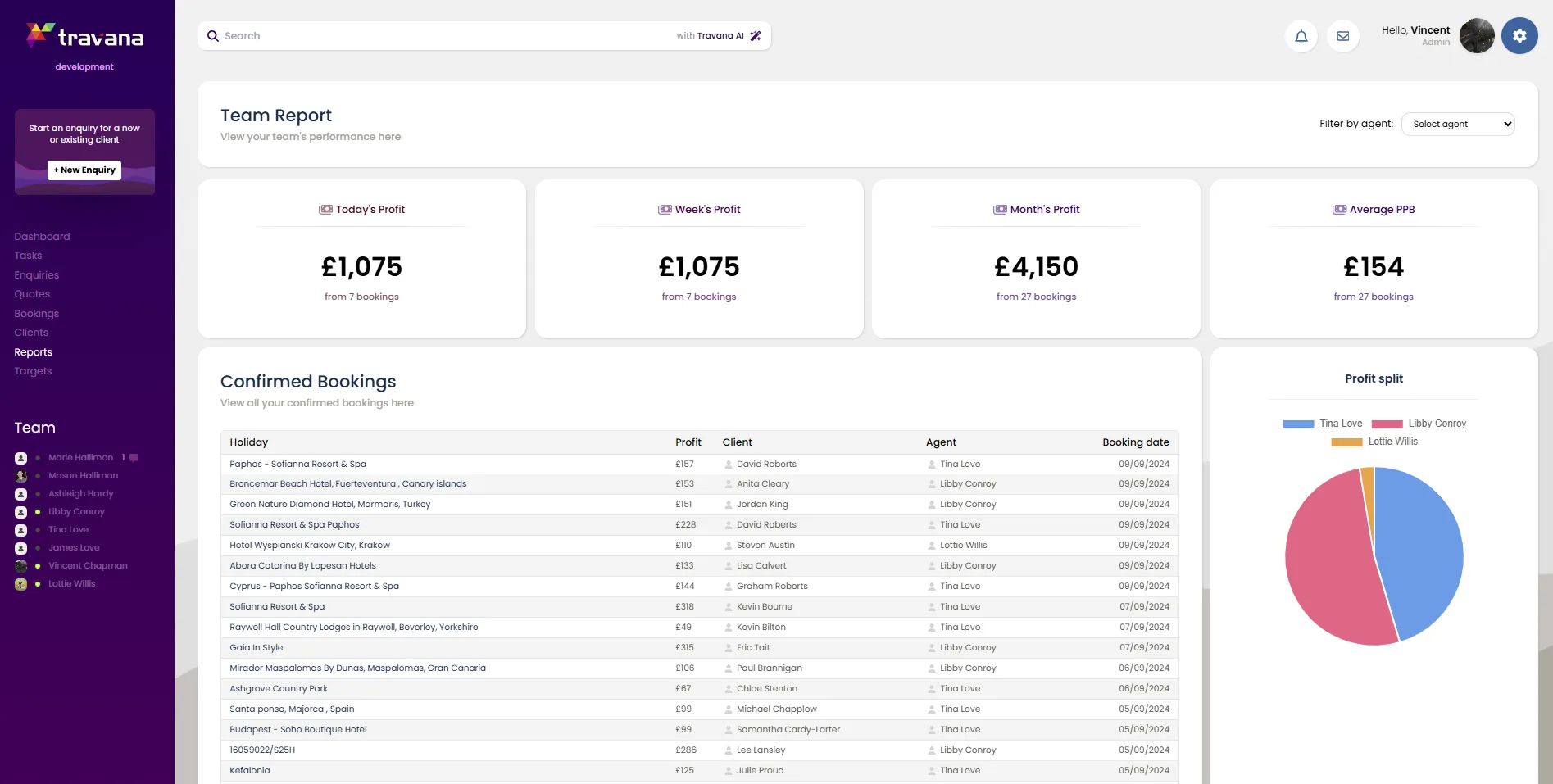This screenshot has width=1553, height=784.
Task: Open Marie Halliman's chat message icon
Action: [134, 458]
